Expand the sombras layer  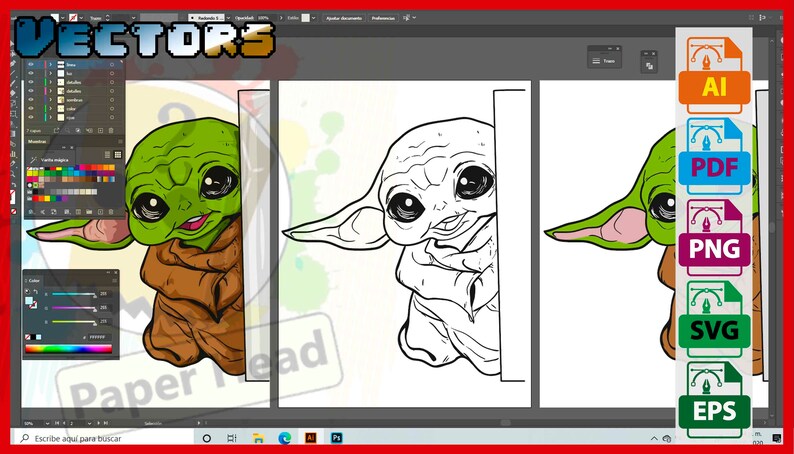[51, 100]
